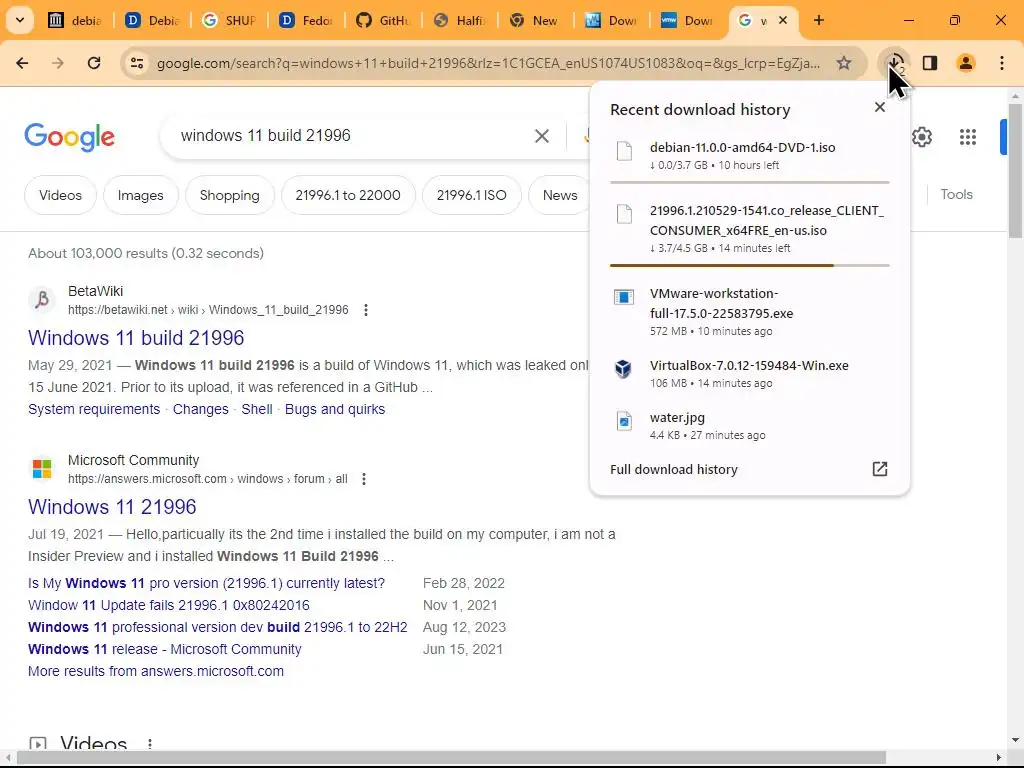Open the Chrome three-dot menu
The width and height of the screenshot is (1024, 768).
point(1002,63)
